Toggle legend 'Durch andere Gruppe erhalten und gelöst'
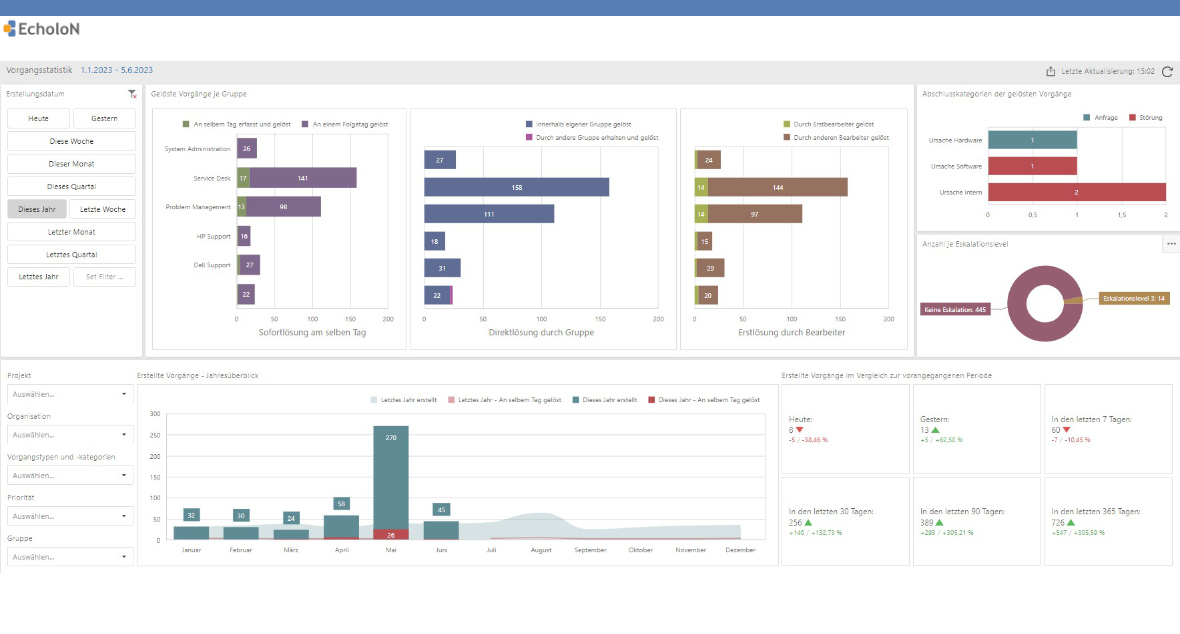This screenshot has width=1180, height=634. pos(592,138)
